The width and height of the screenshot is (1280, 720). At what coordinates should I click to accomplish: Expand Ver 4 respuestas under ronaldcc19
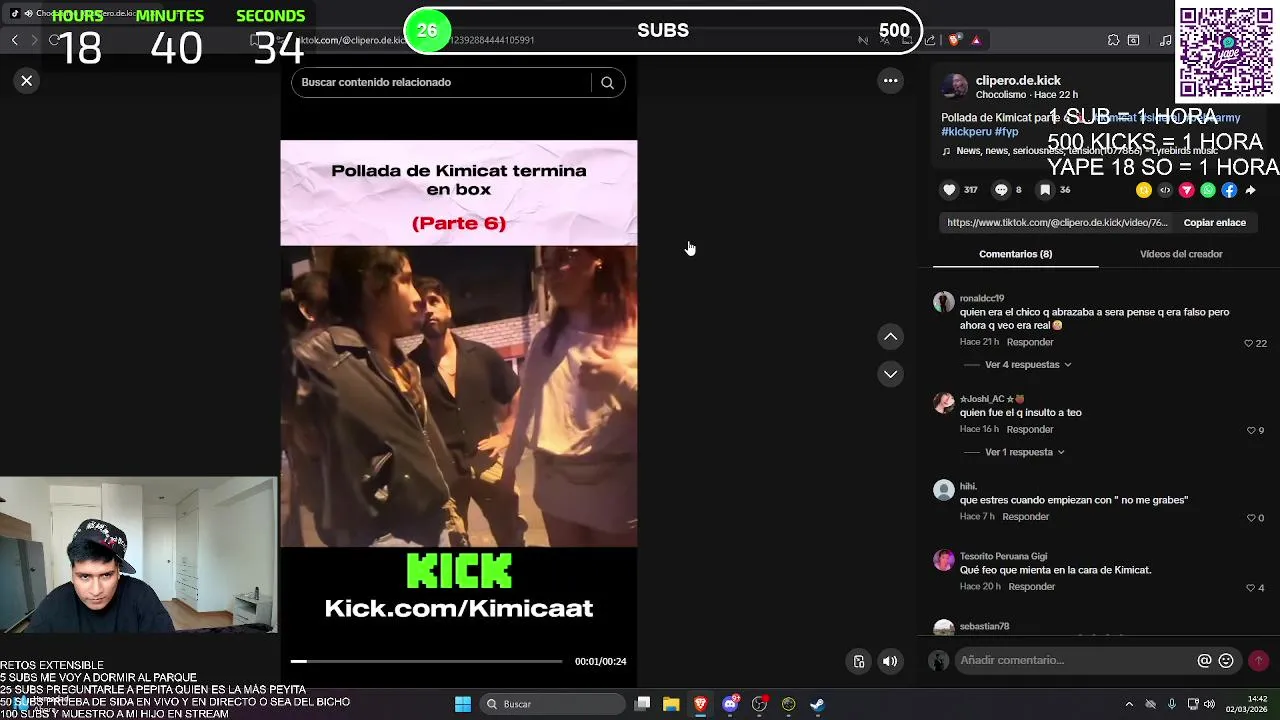(x=1028, y=365)
